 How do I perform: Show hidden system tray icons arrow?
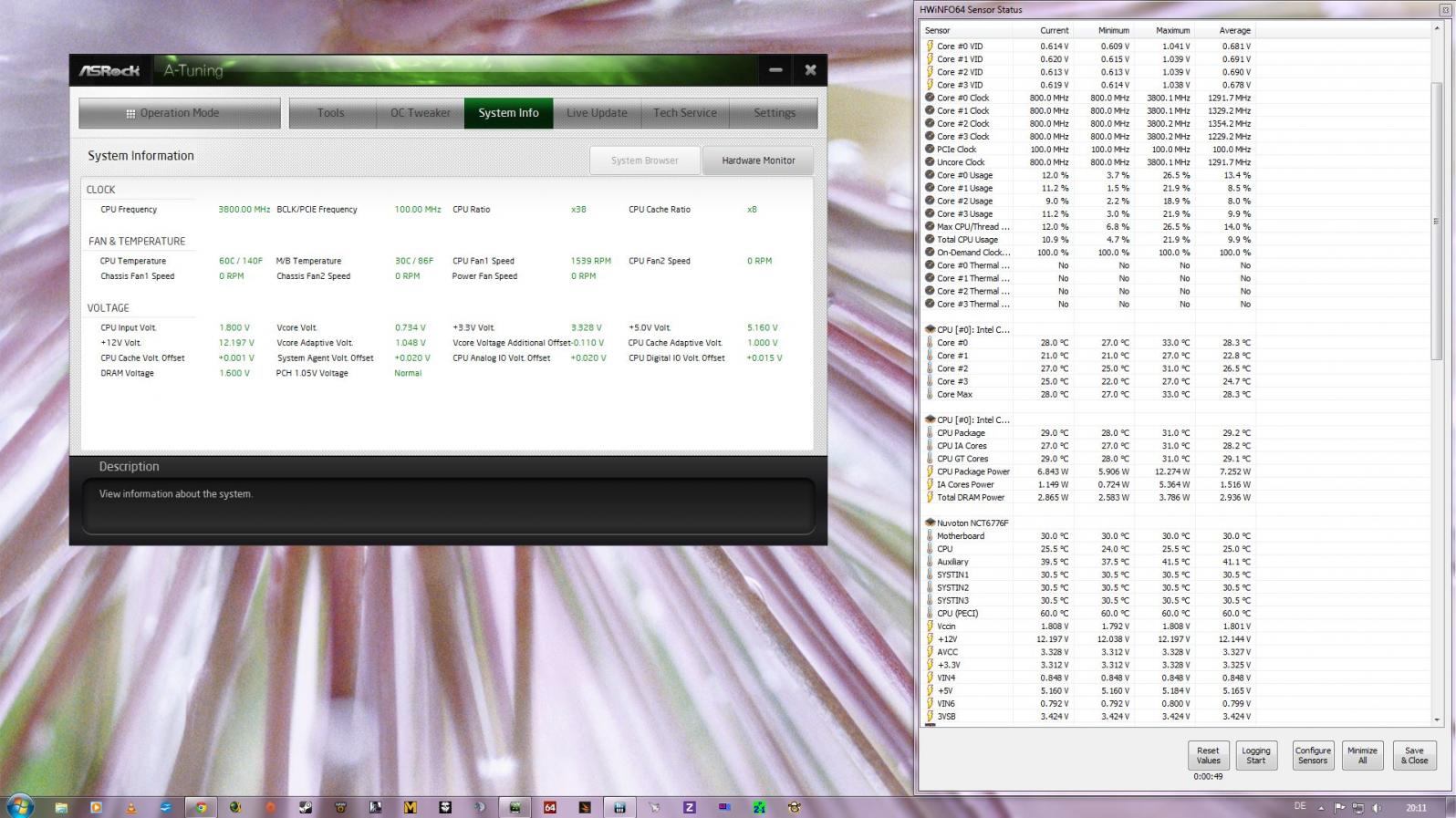pyautogui.click(x=1322, y=807)
